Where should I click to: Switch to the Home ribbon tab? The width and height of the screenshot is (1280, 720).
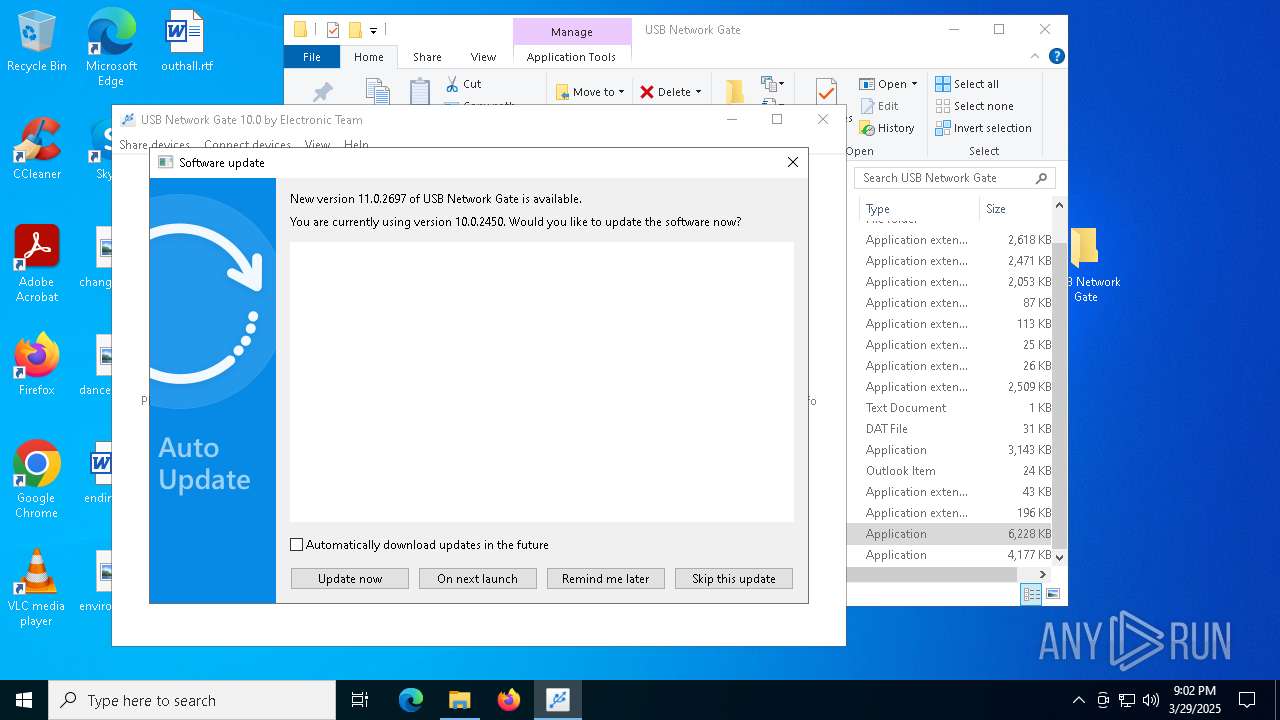coord(368,57)
